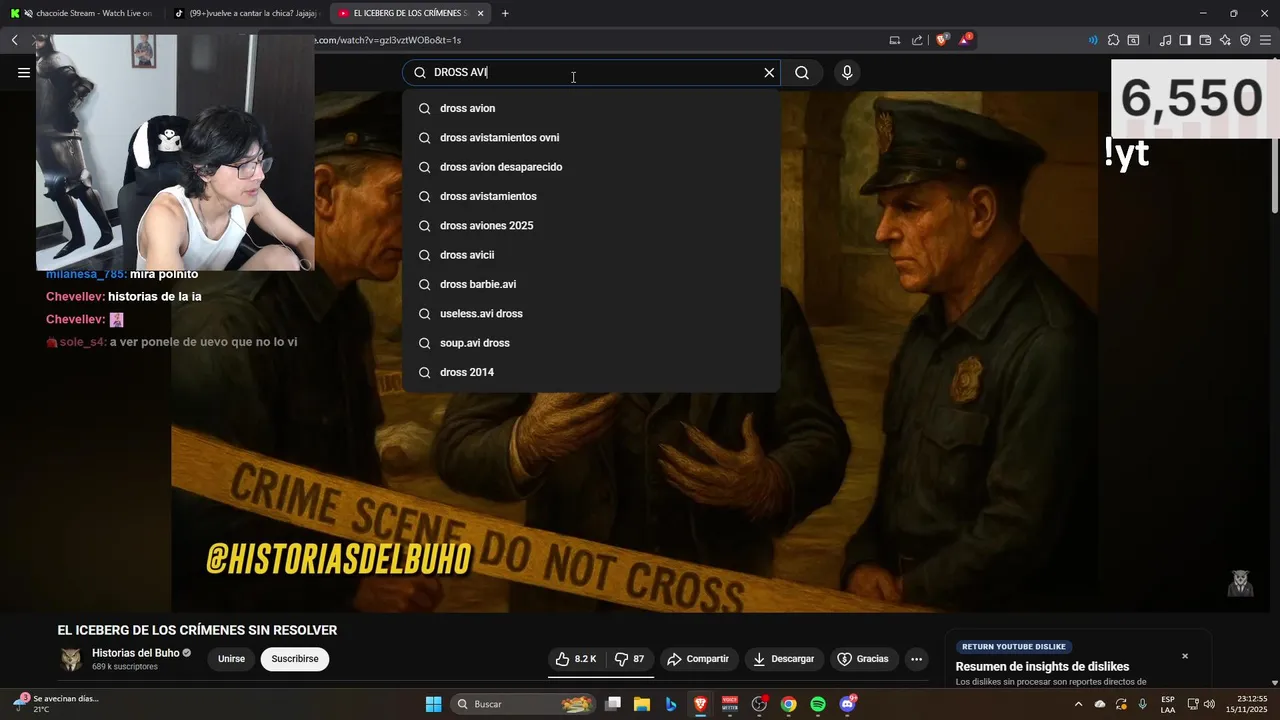This screenshot has width=1280, height=720.
Task: Open the Brave browser main menu
Action: click(x=1265, y=40)
